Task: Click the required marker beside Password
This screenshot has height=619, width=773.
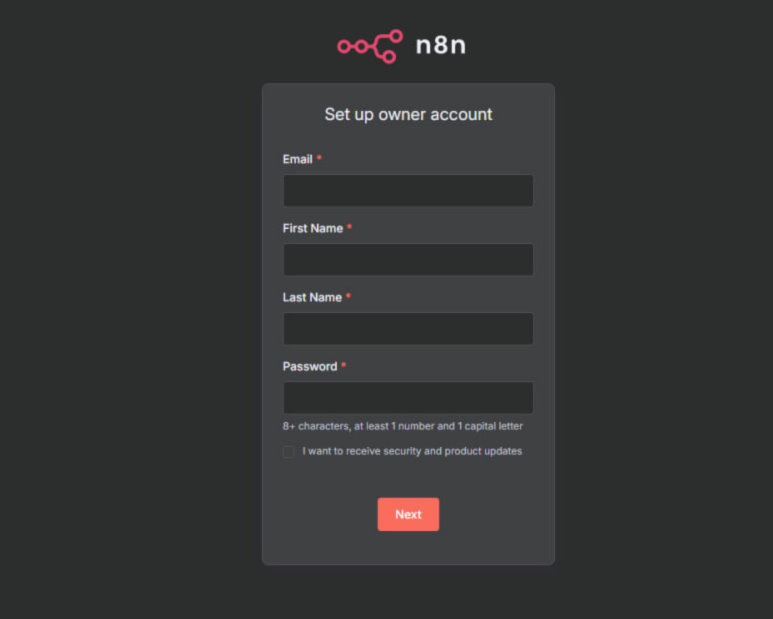Action: [x=344, y=365]
